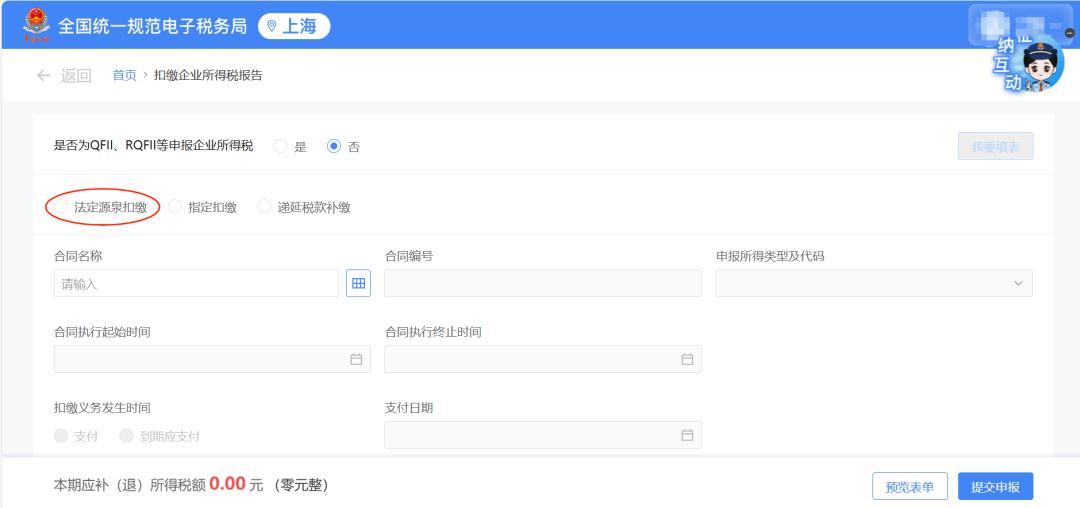
Task: Choose the 指定扣缴 option
Action: [x=175, y=207]
